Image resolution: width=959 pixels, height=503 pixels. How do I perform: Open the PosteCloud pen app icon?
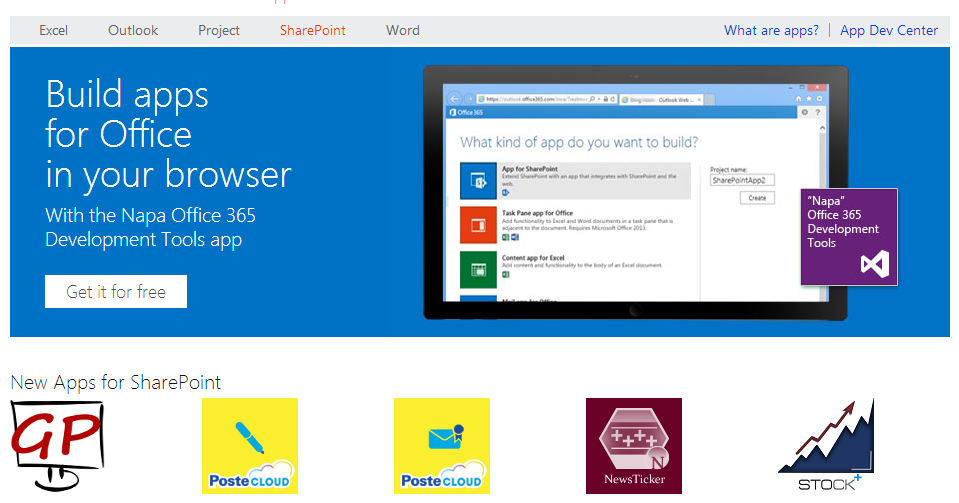pyautogui.click(x=250, y=446)
